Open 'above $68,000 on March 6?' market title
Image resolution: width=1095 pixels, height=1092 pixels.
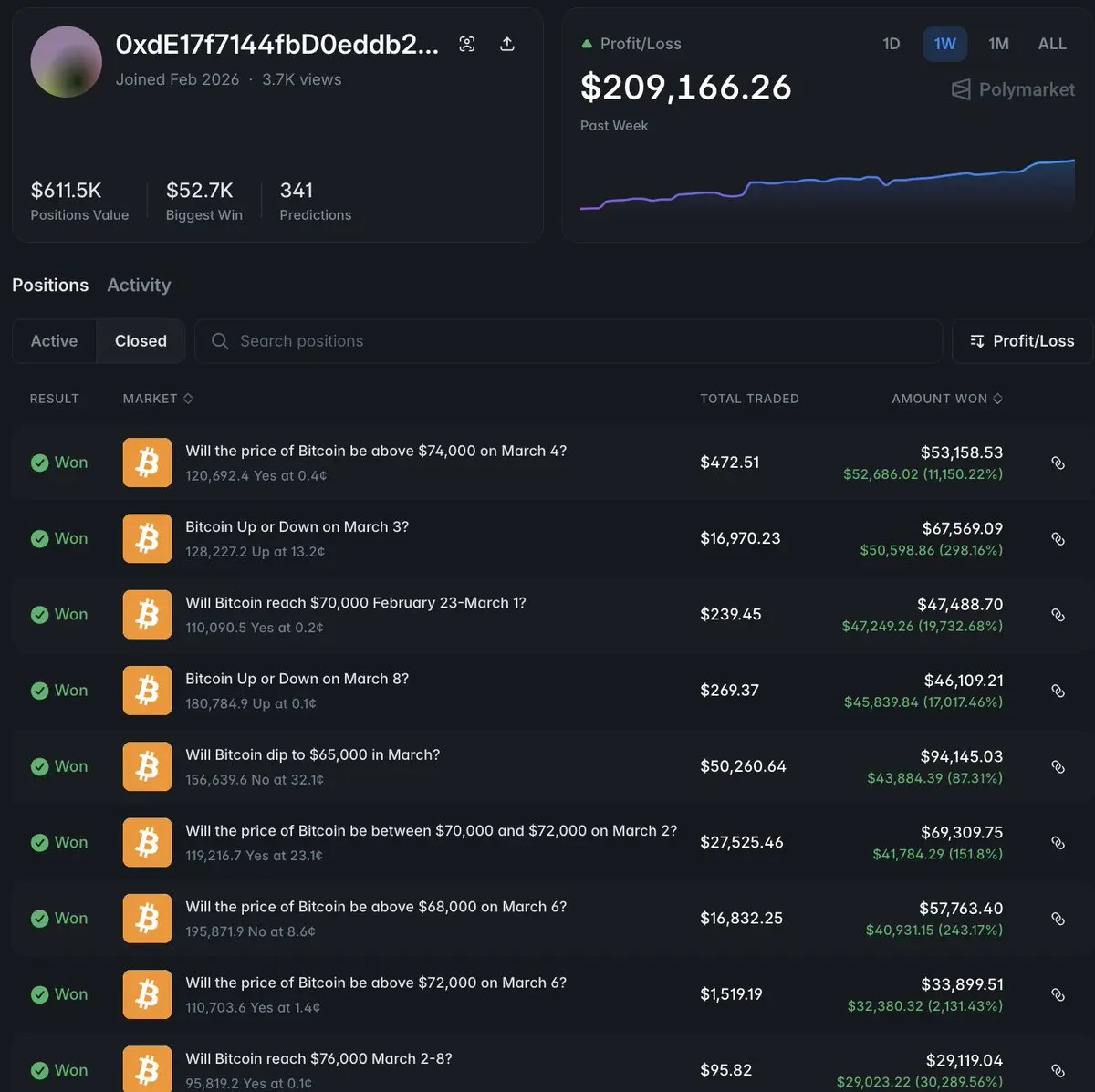click(376, 907)
